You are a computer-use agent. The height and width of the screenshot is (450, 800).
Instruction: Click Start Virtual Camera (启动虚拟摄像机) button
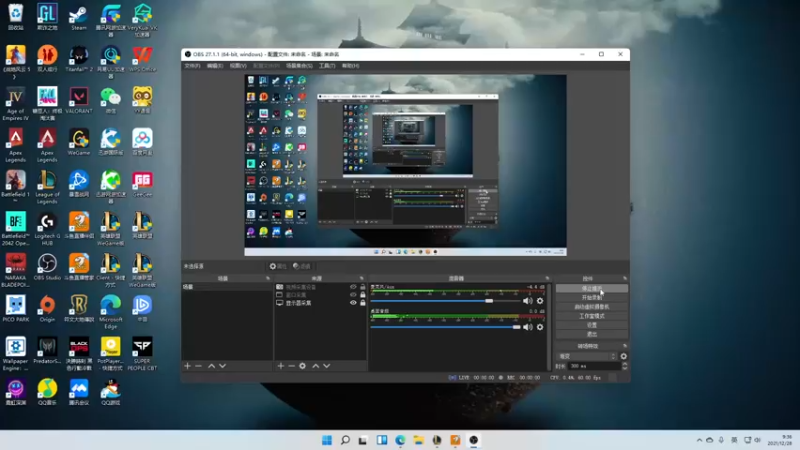592,307
